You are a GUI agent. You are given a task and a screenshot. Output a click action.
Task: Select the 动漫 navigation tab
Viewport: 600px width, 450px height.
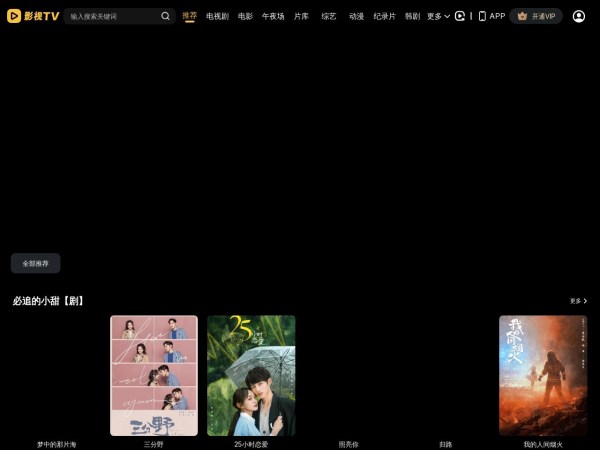pyautogui.click(x=357, y=16)
